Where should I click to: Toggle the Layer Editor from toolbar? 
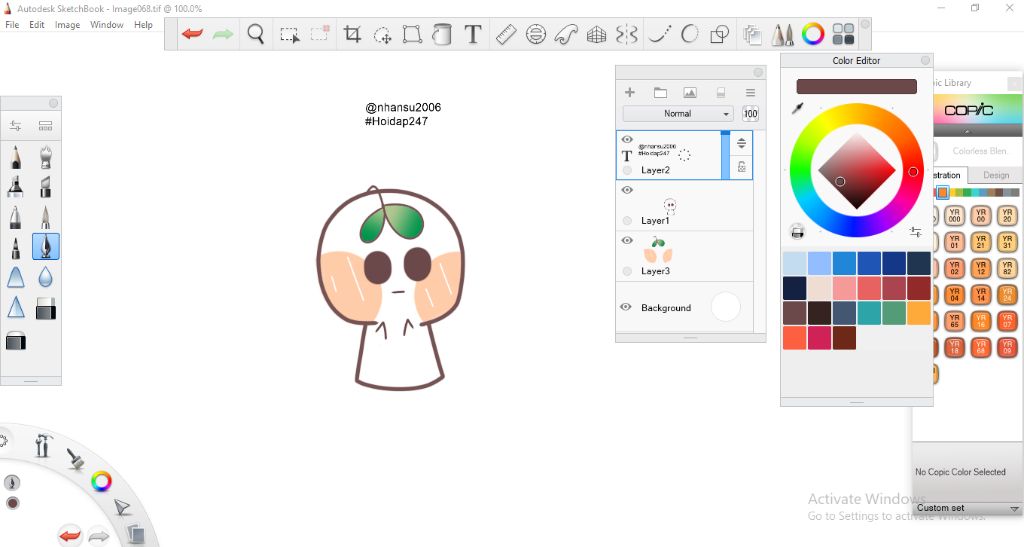coord(752,35)
